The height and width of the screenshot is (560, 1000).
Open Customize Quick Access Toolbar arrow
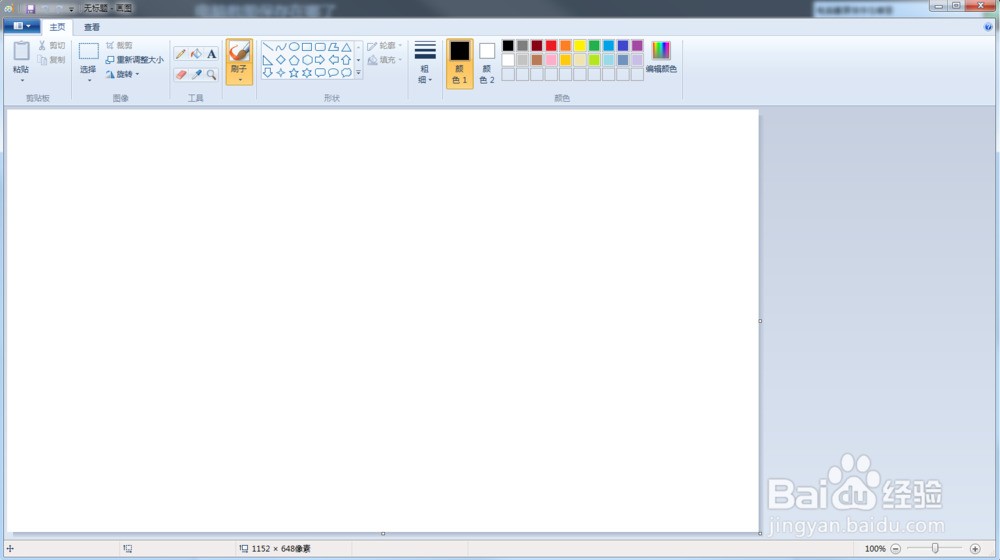pos(71,10)
